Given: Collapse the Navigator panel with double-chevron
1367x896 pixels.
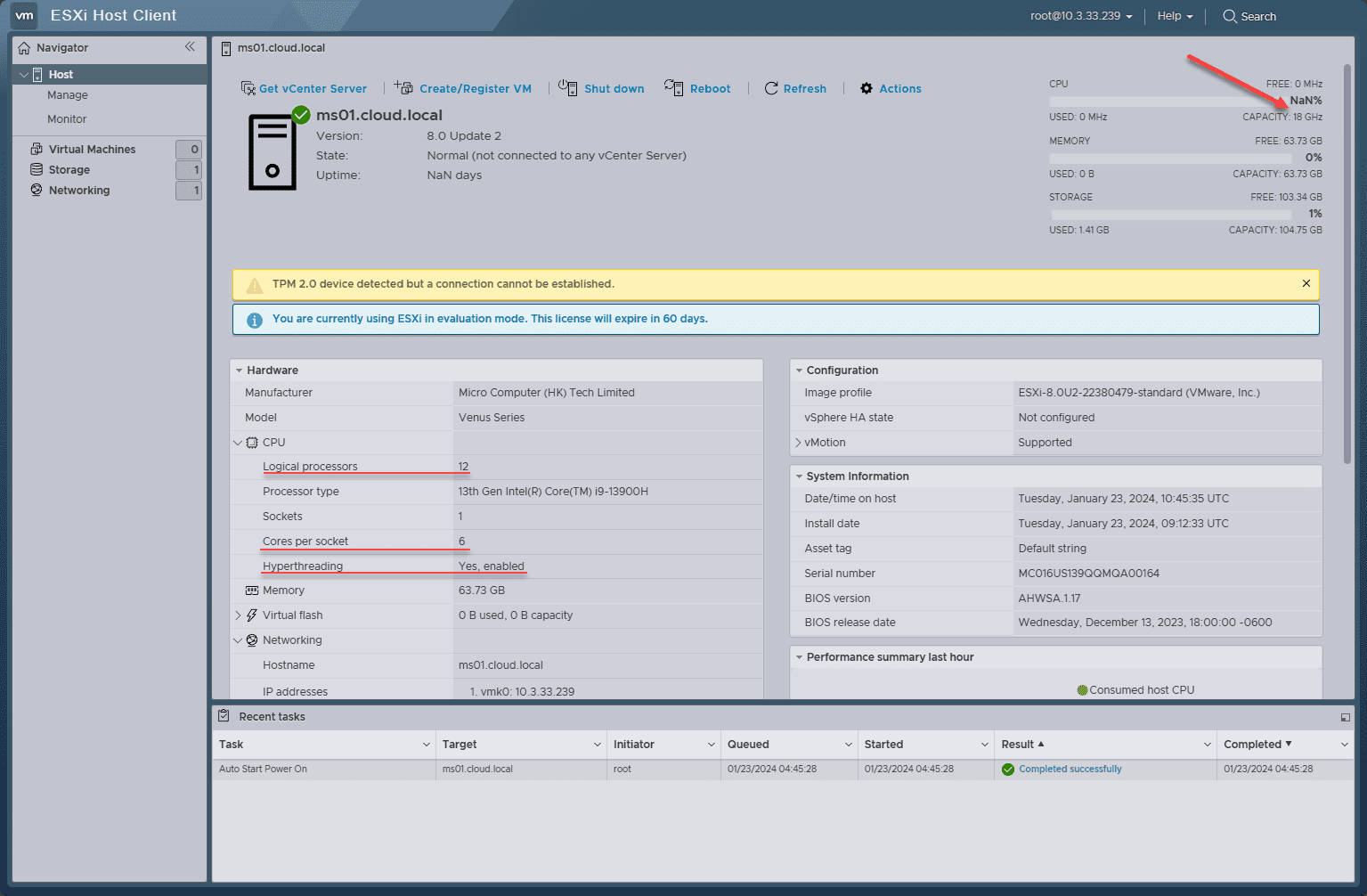Looking at the screenshot, I should coord(190,46).
